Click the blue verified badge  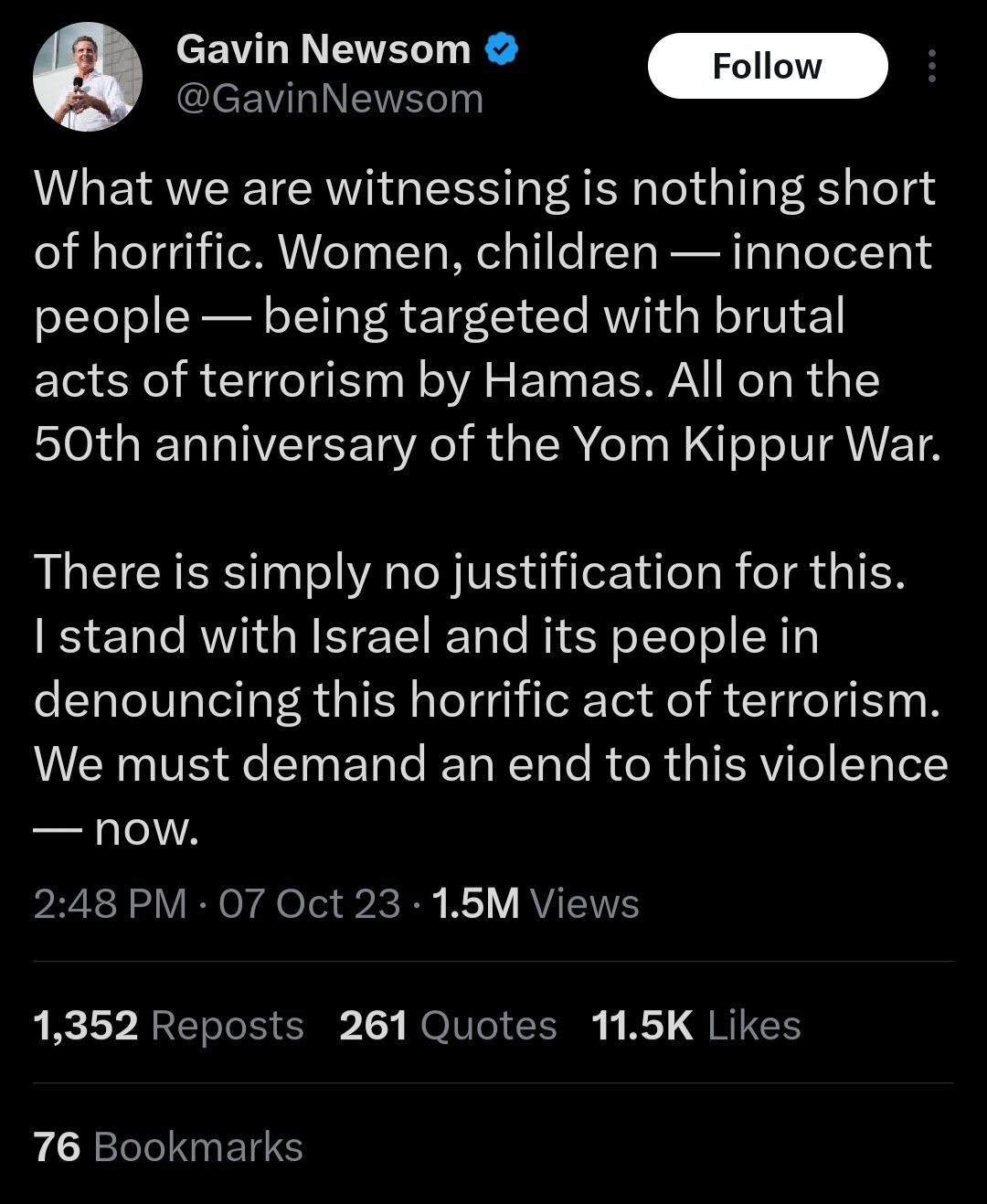[x=501, y=49]
